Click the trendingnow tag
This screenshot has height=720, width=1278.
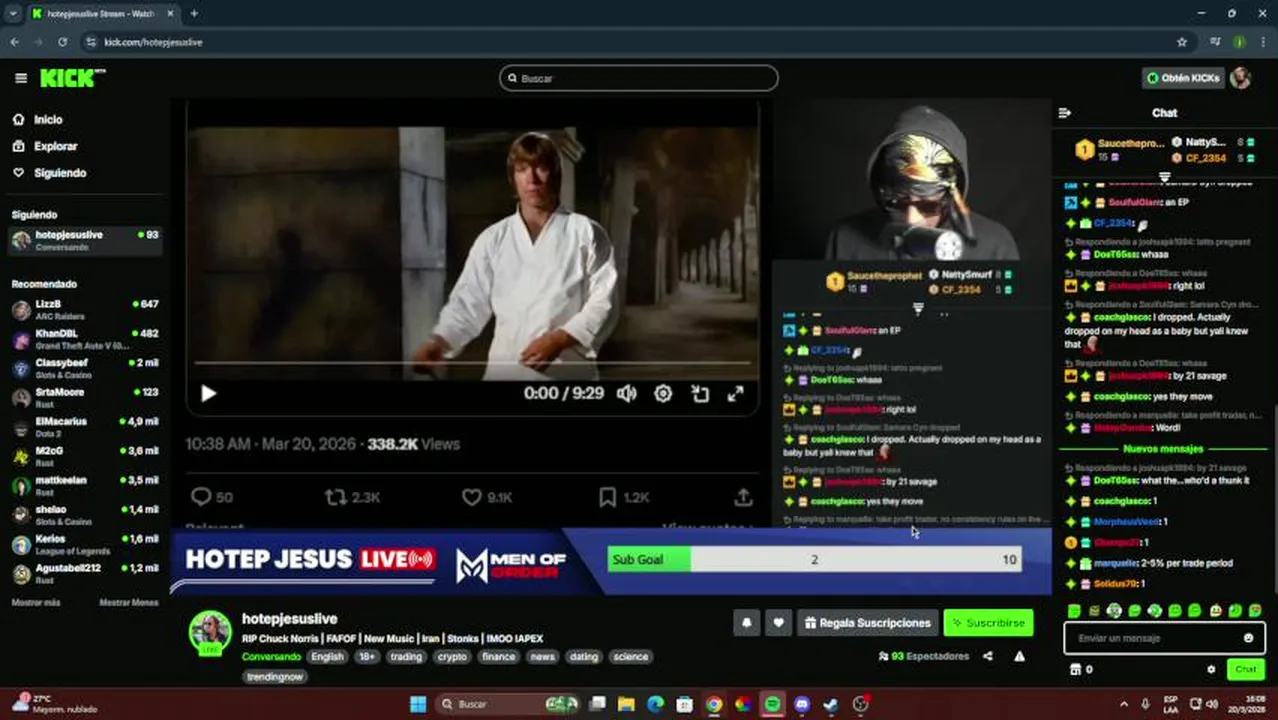[x=275, y=677]
